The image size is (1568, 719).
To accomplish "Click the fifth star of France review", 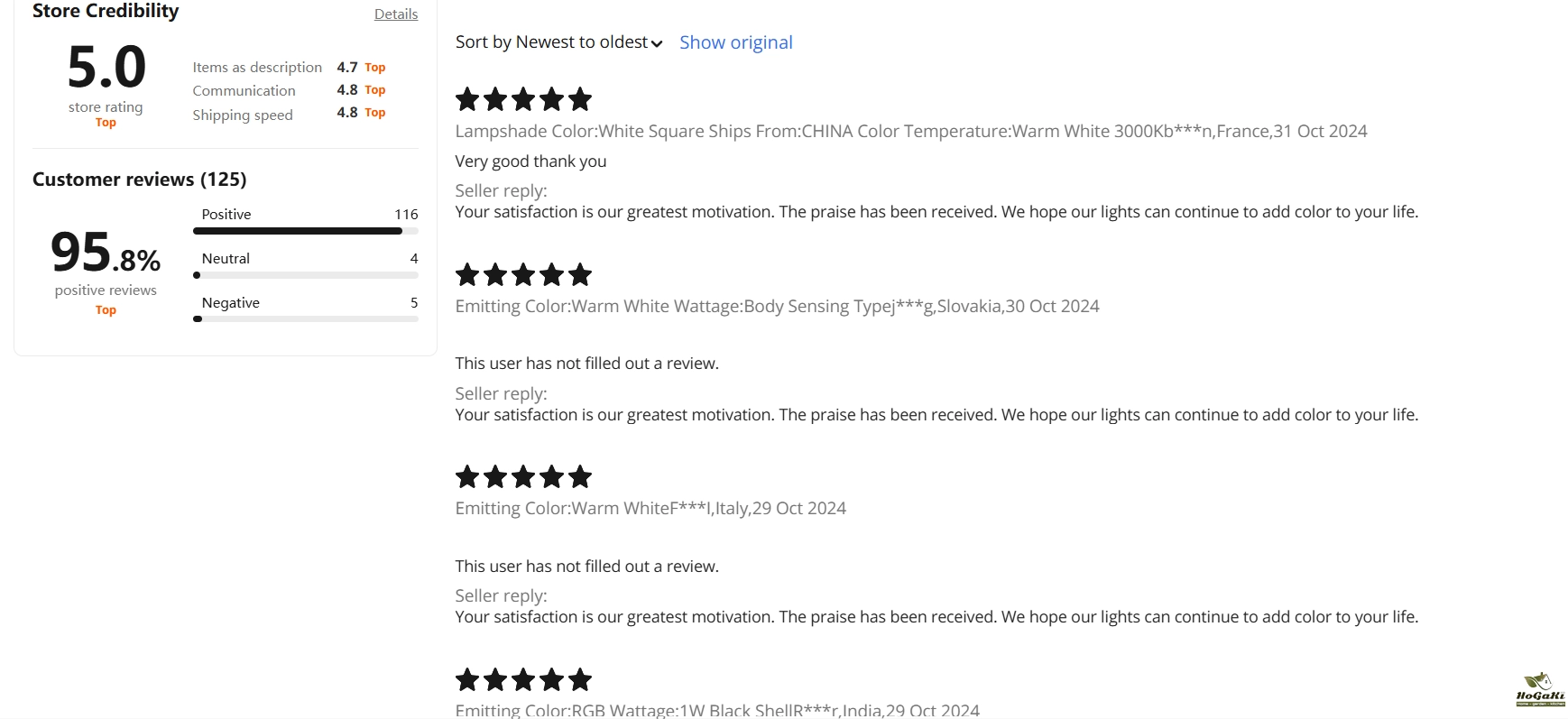I will click(x=580, y=99).
